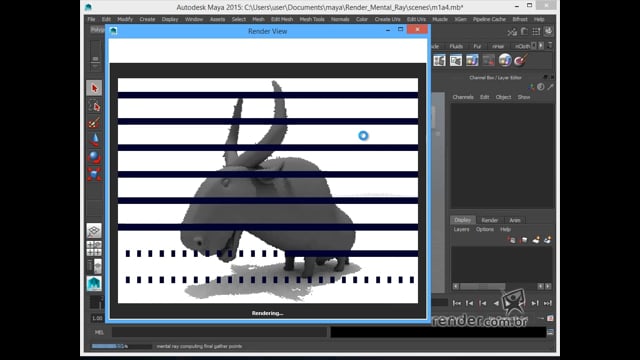The height and width of the screenshot is (360, 640).
Task: Select the Scale tool cube icon
Action: [94, 174]
